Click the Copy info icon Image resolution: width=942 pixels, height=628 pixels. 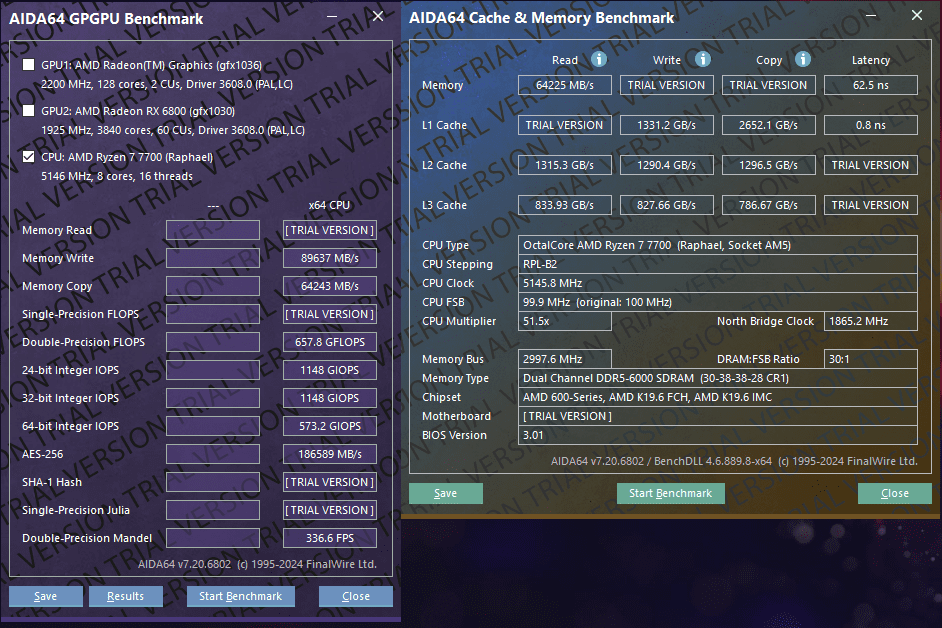[803, 59]
